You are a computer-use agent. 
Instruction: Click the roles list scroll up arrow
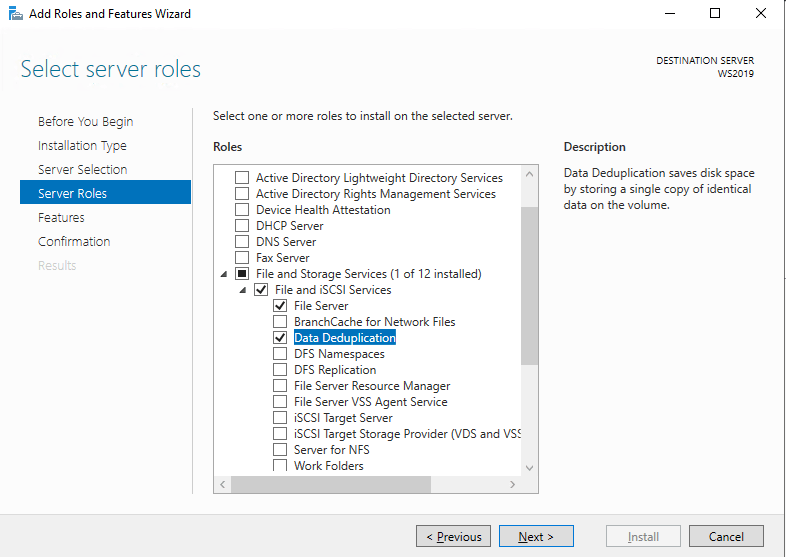(x=529, y=174)
